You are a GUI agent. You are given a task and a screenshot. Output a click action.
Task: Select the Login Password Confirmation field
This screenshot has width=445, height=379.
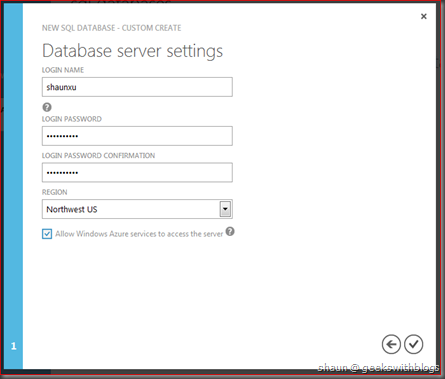pyautogui.click(x=137, y=173)
